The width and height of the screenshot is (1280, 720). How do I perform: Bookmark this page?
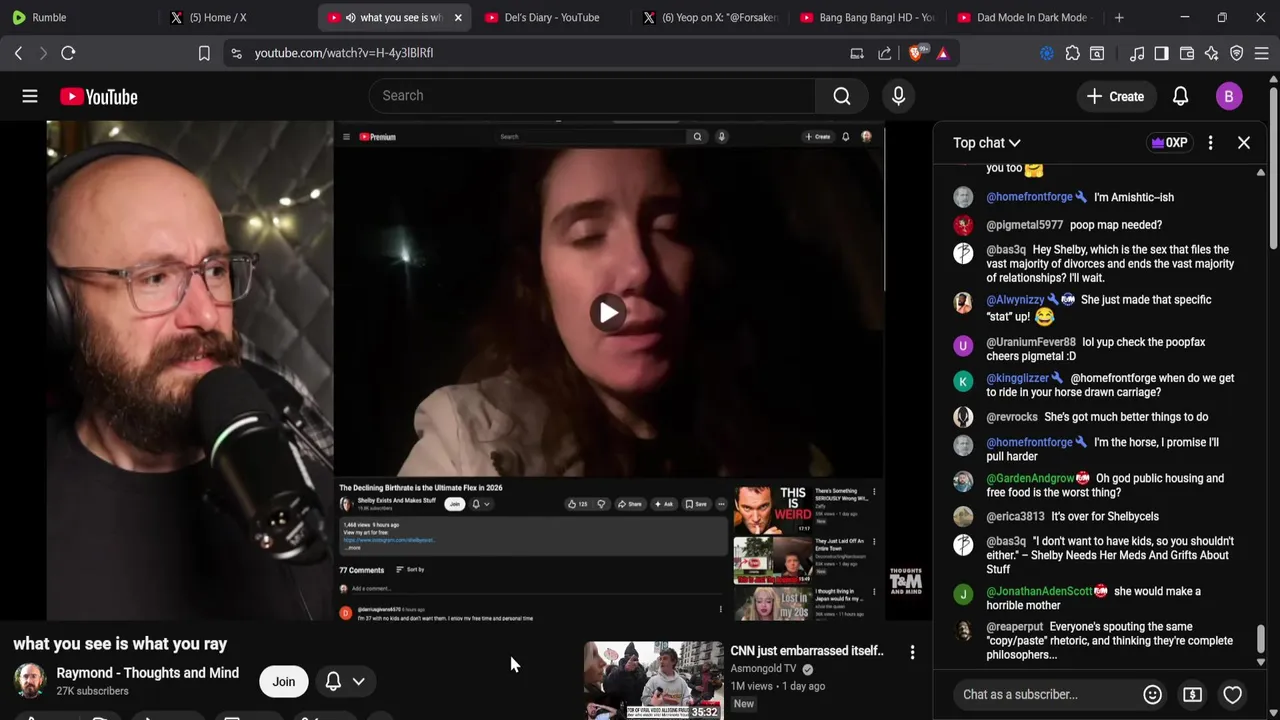(204, 53)
